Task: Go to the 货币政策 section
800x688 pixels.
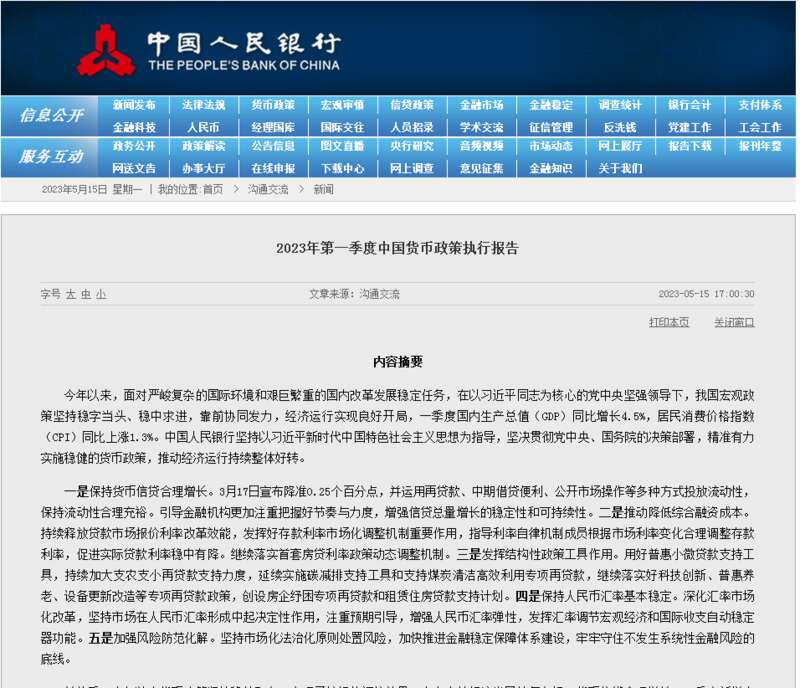Action: [x=273, y=105]
